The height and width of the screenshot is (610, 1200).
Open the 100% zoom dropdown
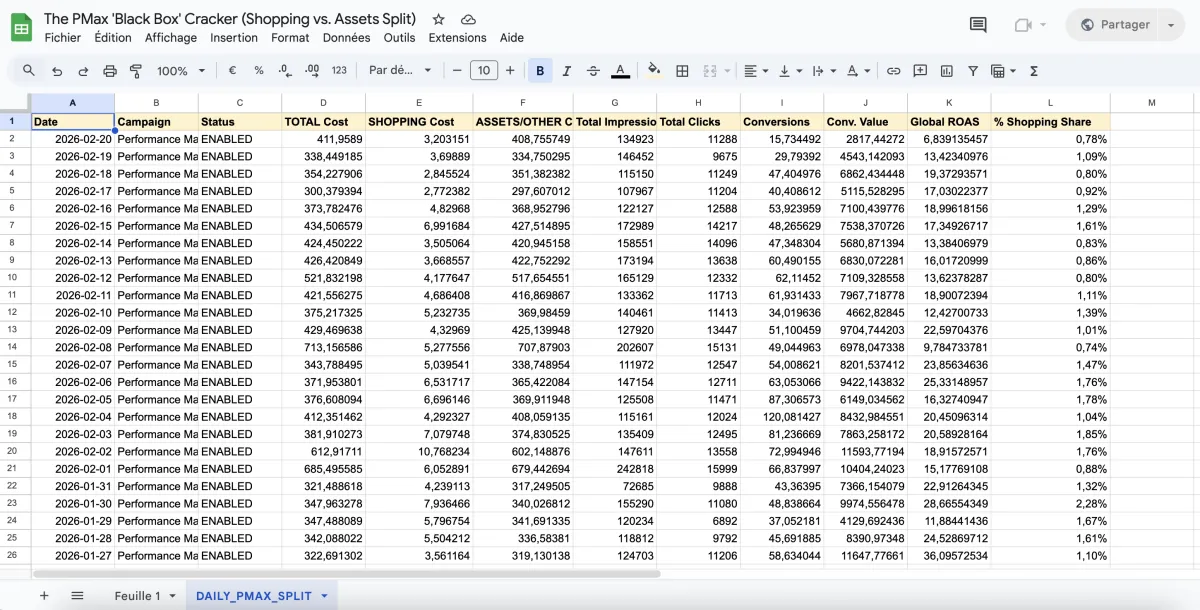point(180,71)
